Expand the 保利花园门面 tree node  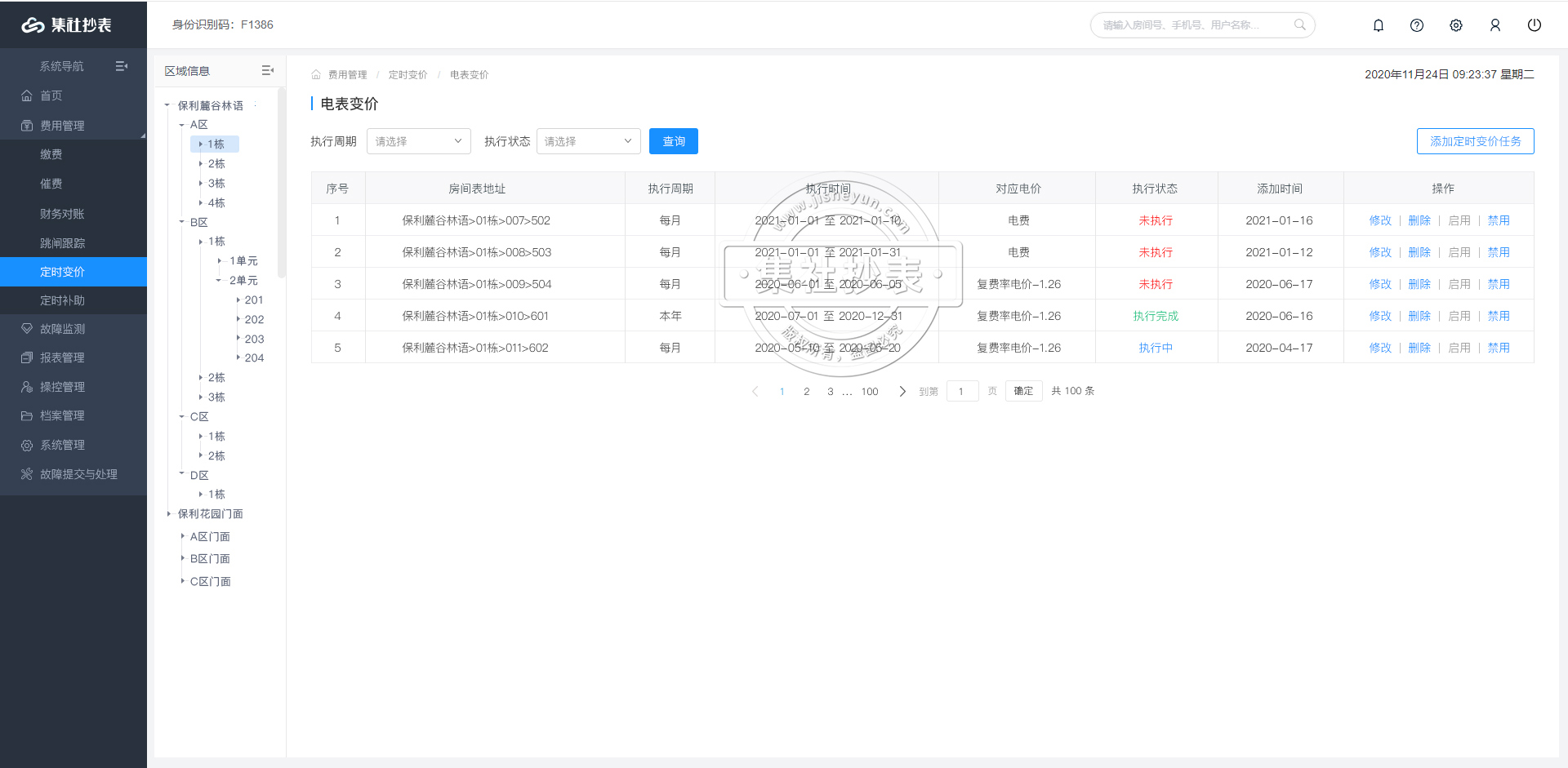point(169,514)
